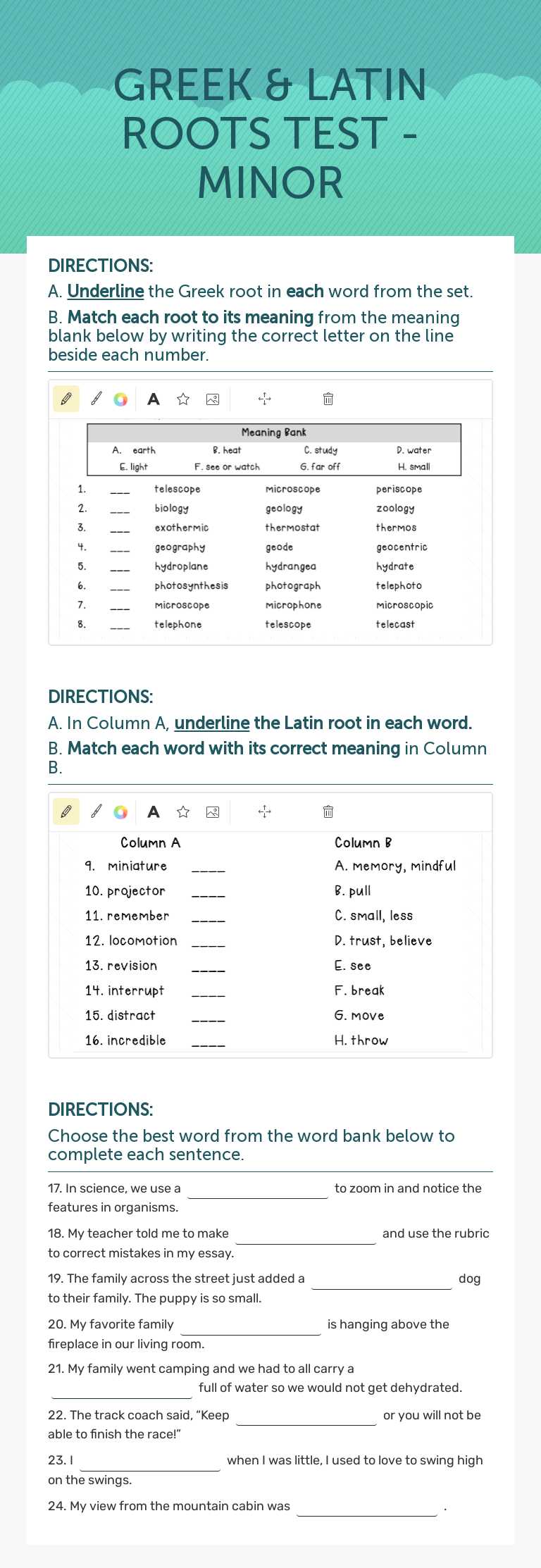Click the trash icon in the first toolbar
Viewport: 541px width, 1568px height.
[327, 399]
